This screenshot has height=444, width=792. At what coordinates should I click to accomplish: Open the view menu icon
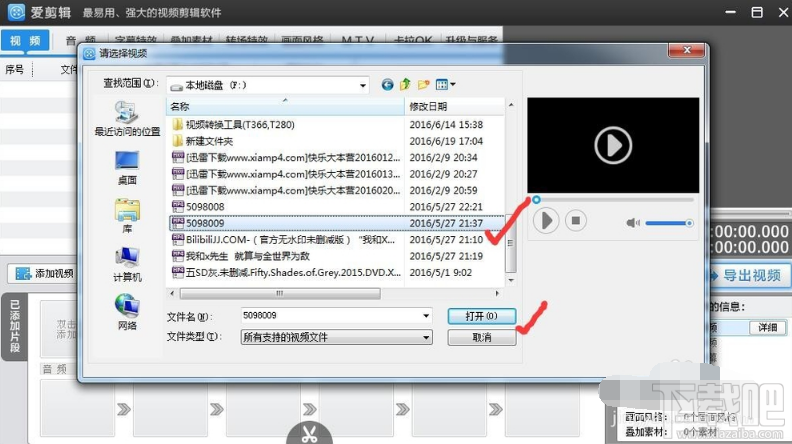point(446,85)
